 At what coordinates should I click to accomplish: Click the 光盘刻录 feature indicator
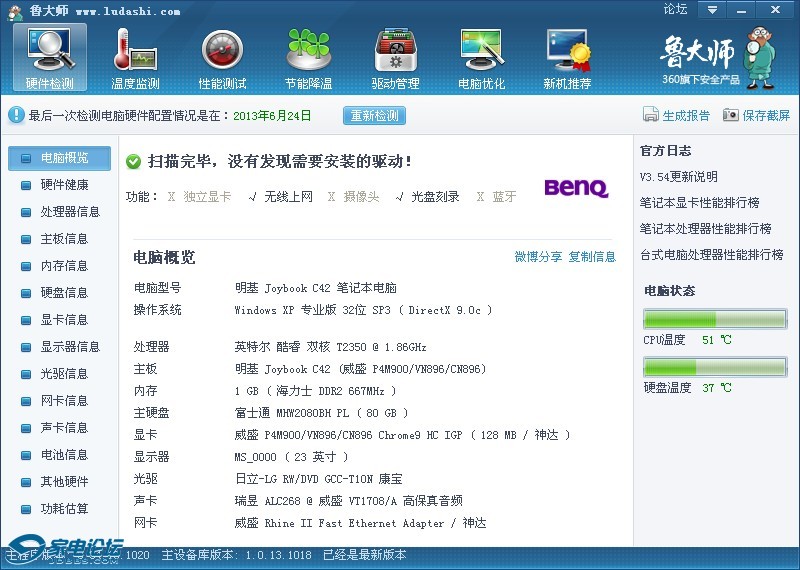point(428,196)
